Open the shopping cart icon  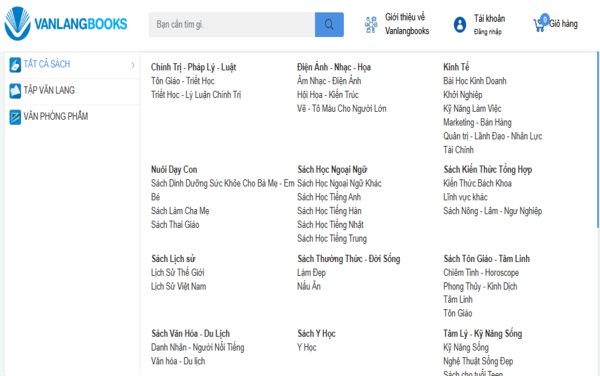pyautogui.click(x=540, y=24)
